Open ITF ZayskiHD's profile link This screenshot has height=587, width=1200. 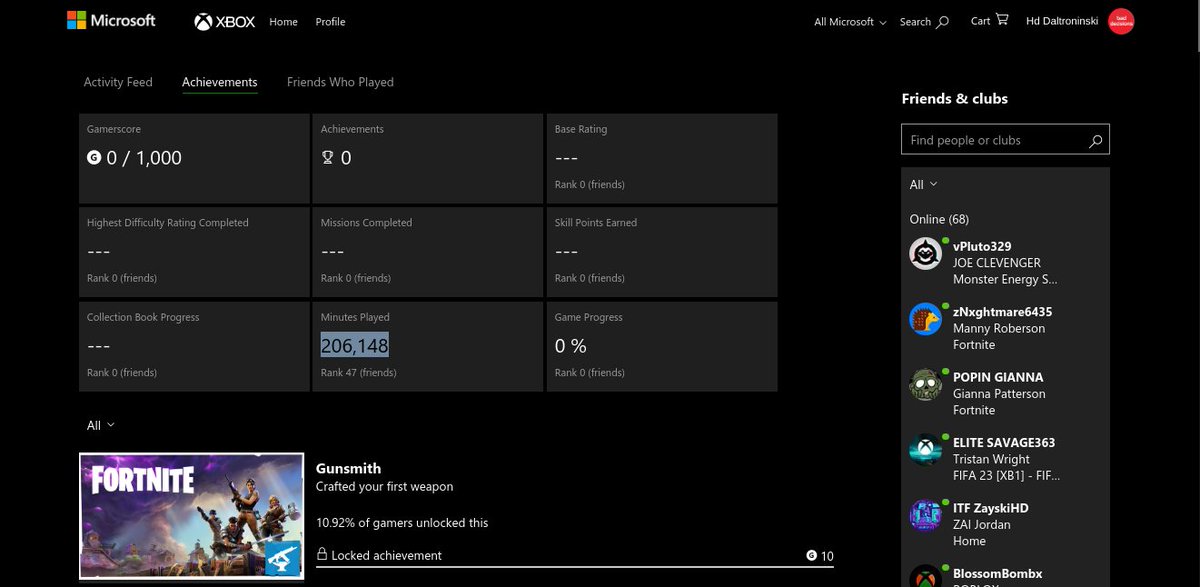(x=991, y=508)
